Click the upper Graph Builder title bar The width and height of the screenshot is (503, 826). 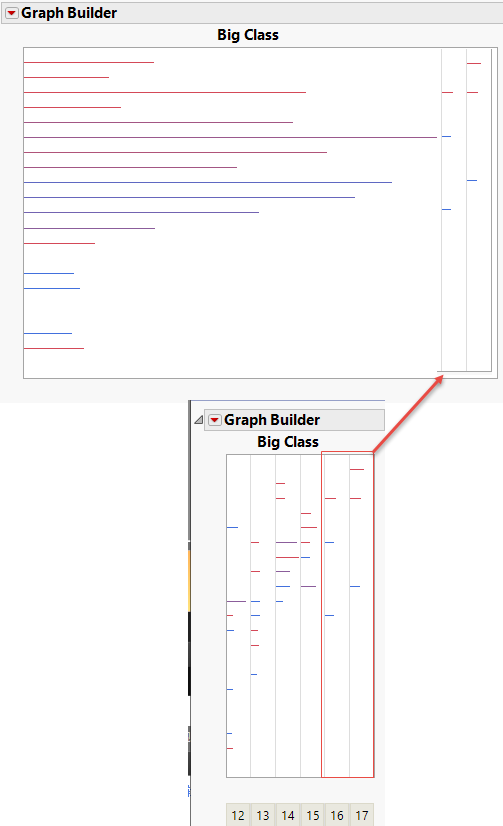[252, 13]
